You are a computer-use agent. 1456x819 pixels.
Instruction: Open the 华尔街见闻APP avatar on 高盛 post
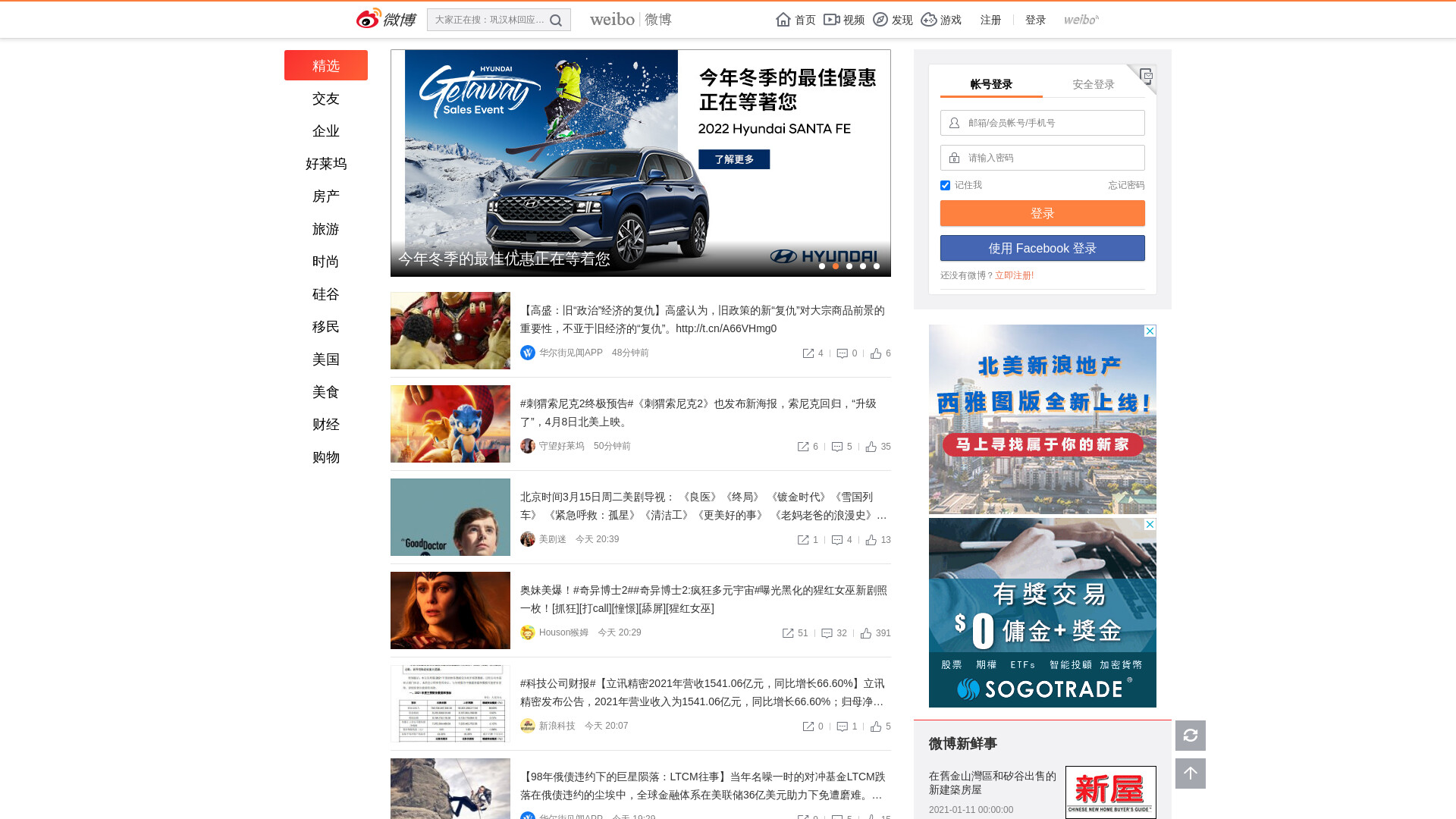528,353
